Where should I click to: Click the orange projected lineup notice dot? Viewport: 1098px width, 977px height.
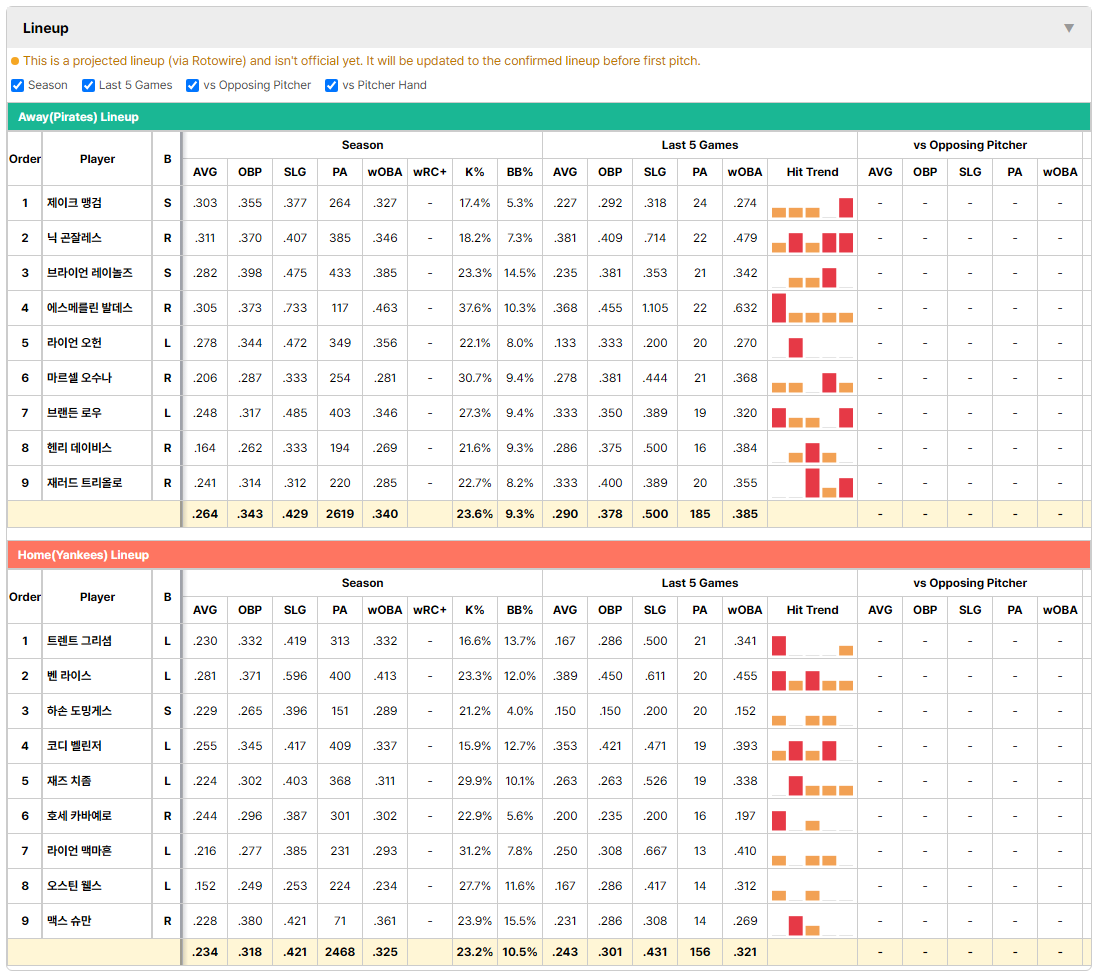point(15,61)
